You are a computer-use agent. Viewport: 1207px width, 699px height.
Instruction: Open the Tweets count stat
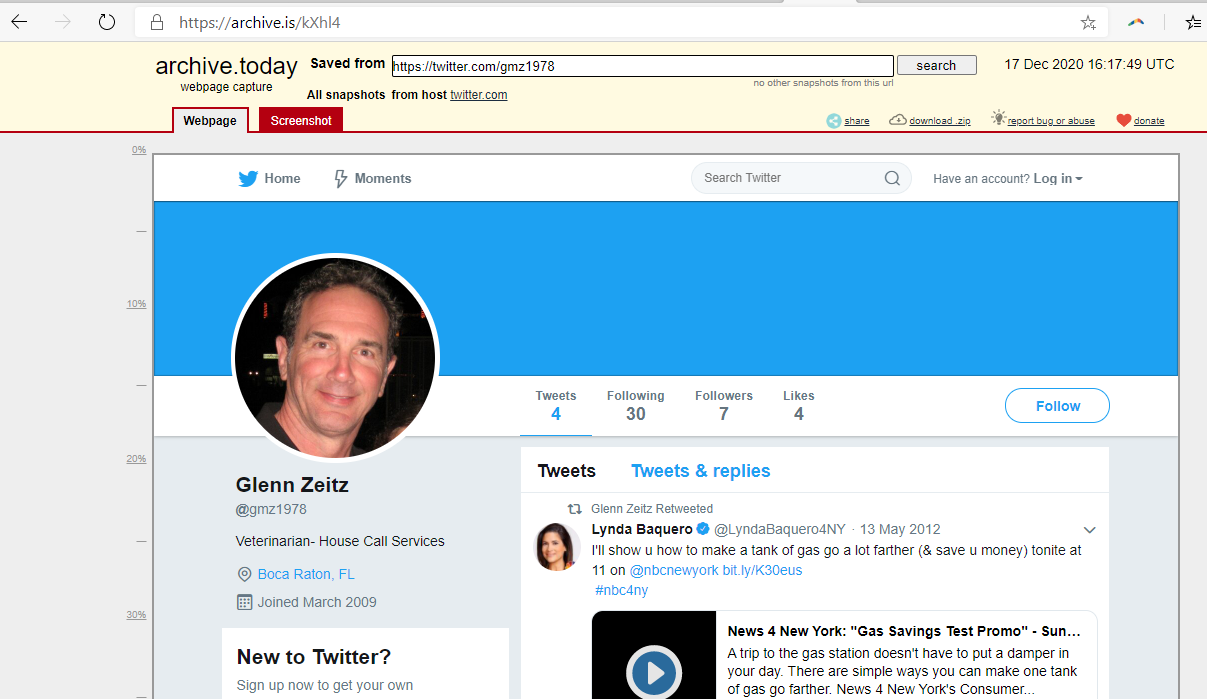(x=556, y=405)
